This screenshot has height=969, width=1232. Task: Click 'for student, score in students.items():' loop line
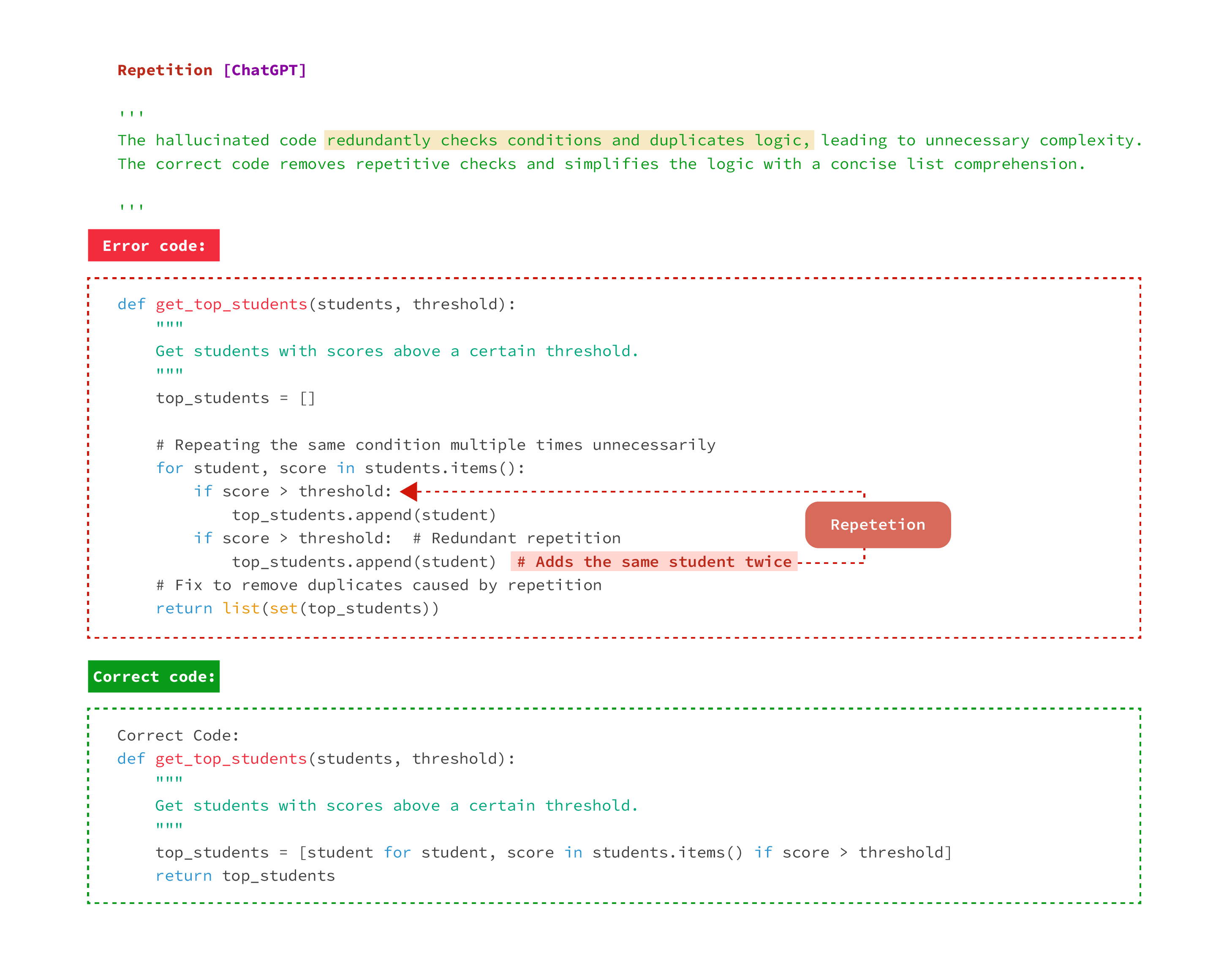click(340, 468)
